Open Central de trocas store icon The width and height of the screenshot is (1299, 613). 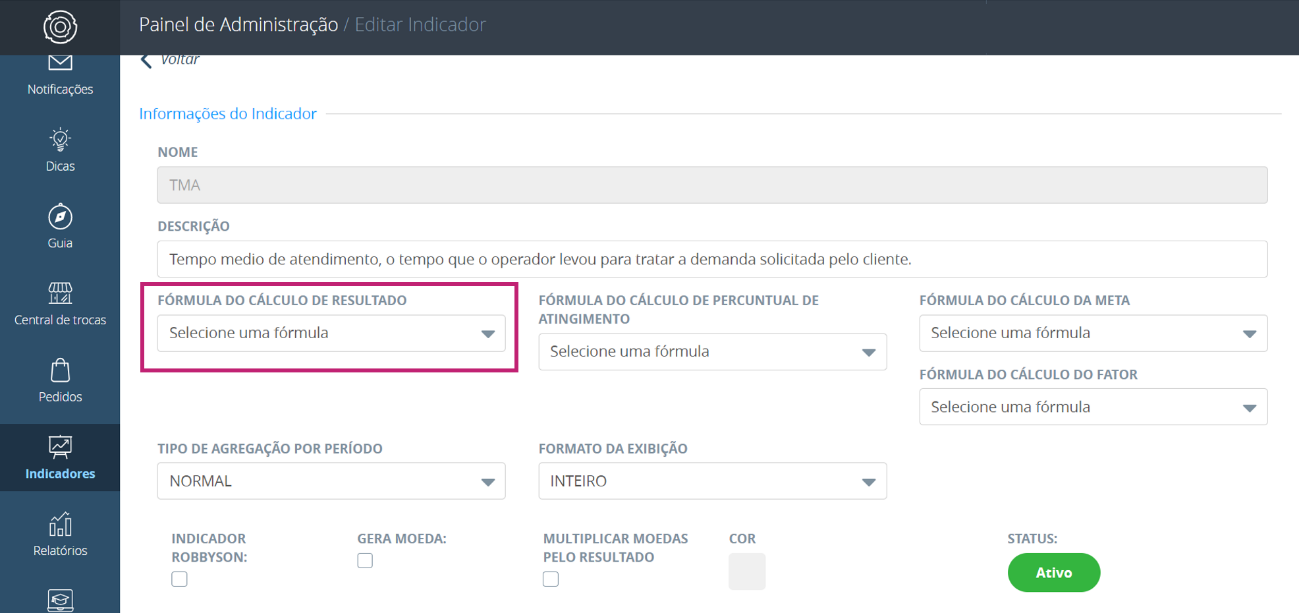coord(60,293)
